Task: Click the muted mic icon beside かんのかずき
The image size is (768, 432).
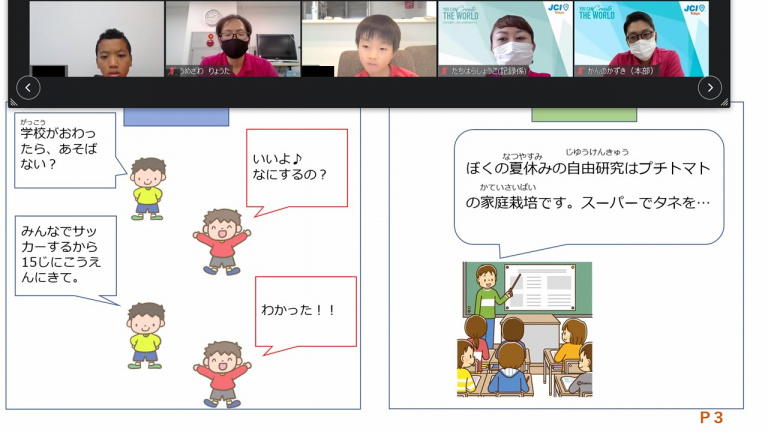Action: point(580,71)
